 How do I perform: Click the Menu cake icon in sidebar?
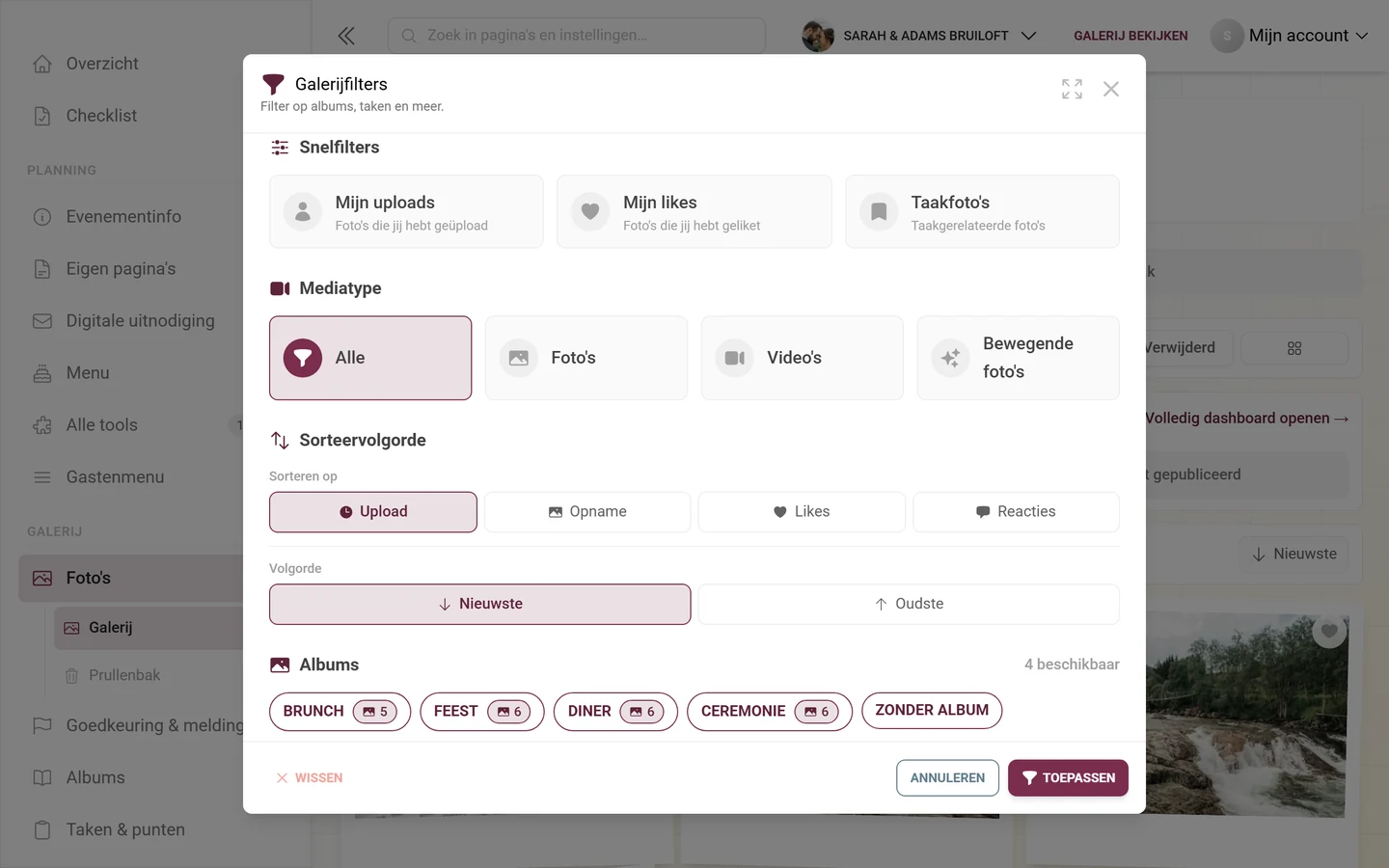point(42,373)
